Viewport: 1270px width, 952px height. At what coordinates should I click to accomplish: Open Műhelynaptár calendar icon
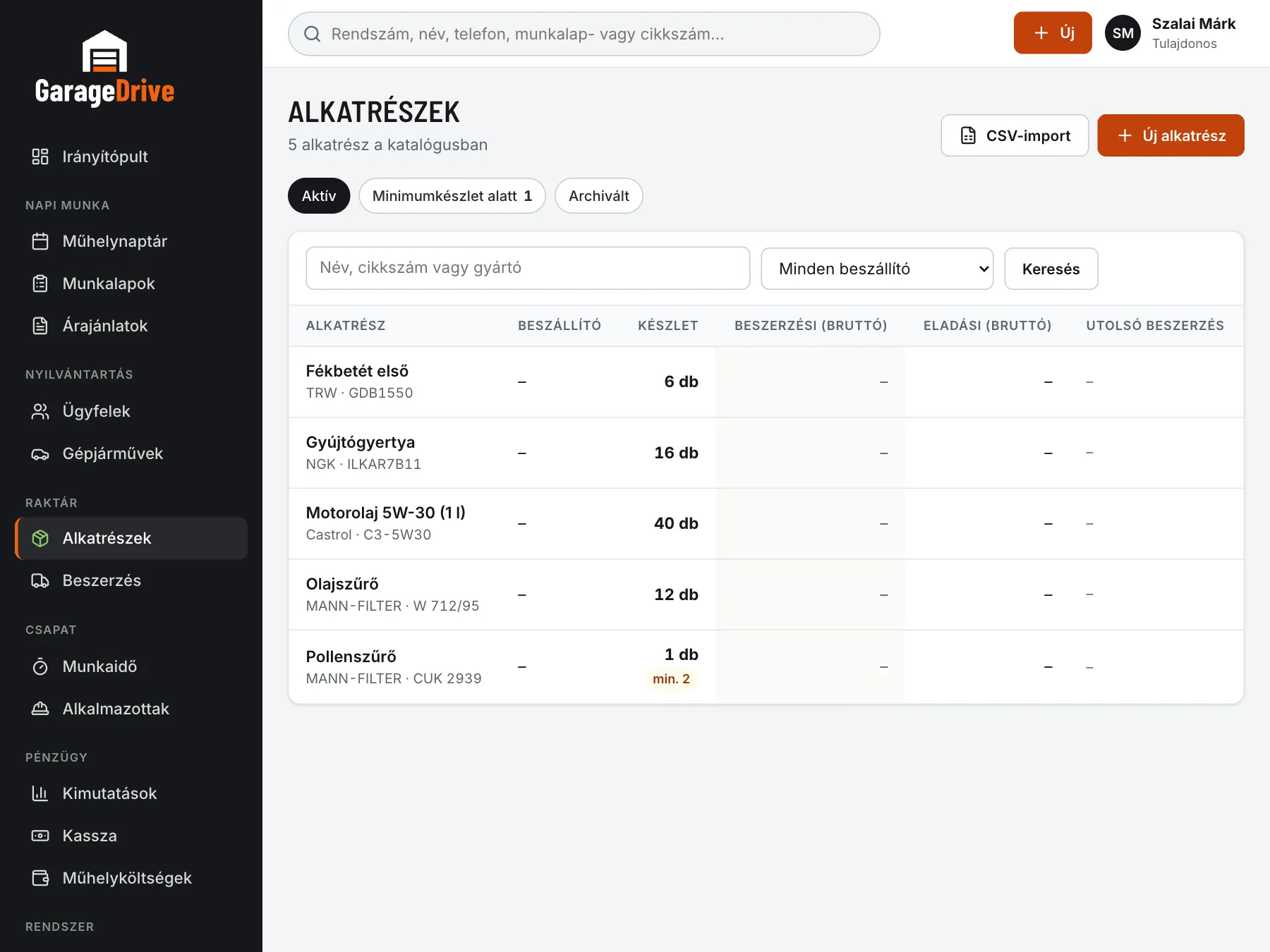click(x=40, y=241)
